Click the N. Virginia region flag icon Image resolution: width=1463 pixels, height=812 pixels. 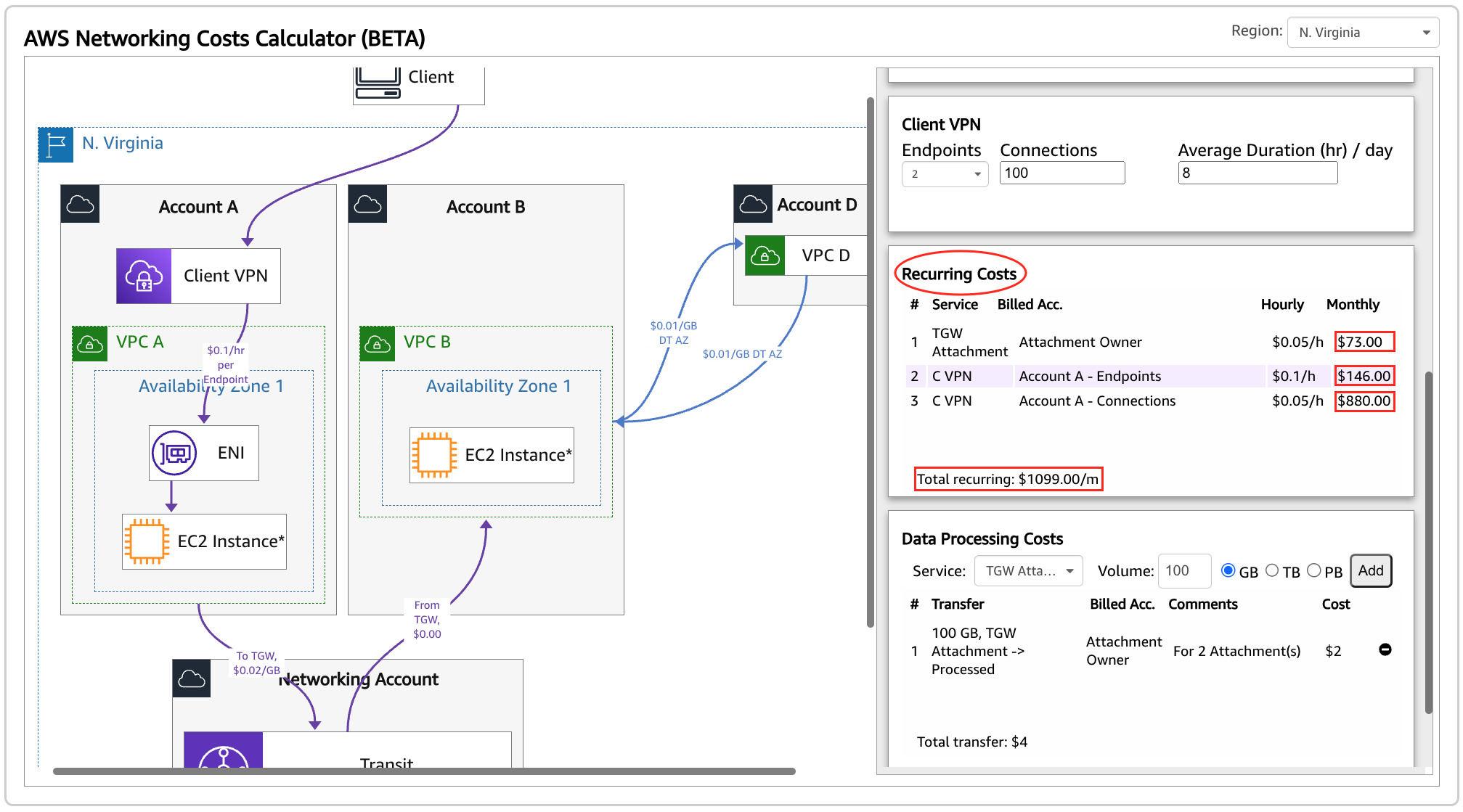tap(56, 144)
